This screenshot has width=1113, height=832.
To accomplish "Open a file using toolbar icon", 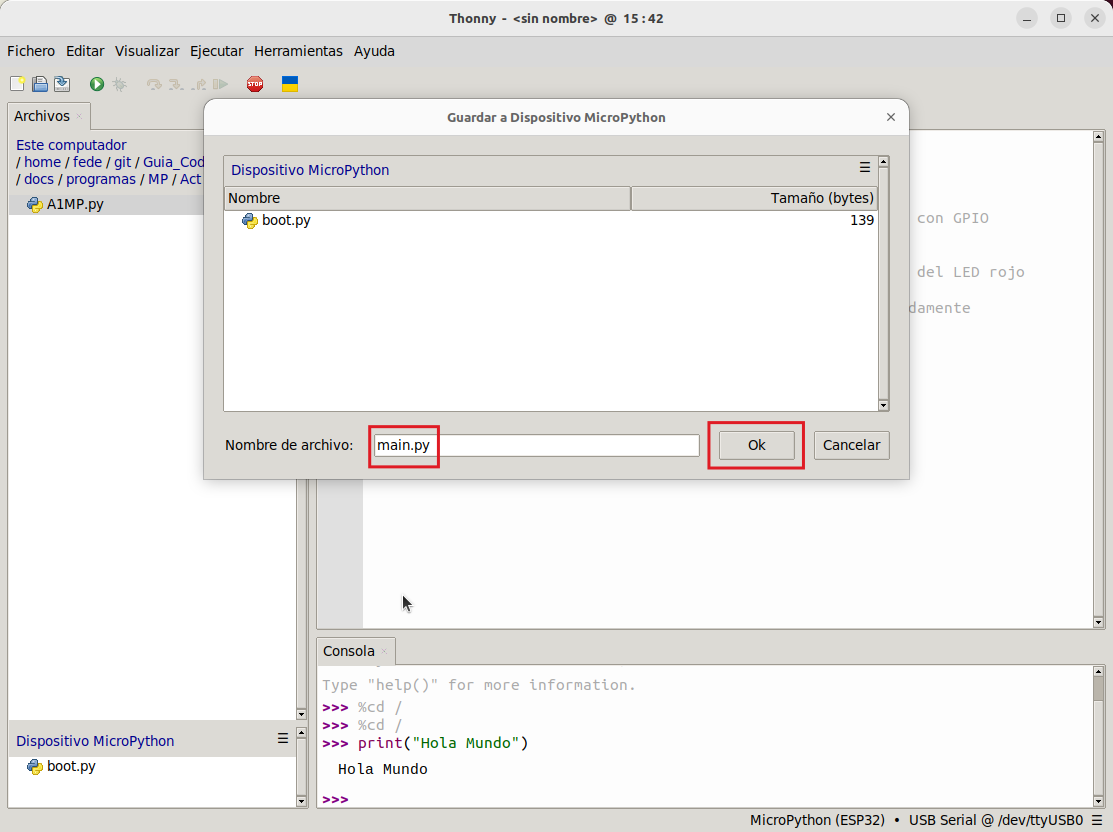I will [40, 84].
